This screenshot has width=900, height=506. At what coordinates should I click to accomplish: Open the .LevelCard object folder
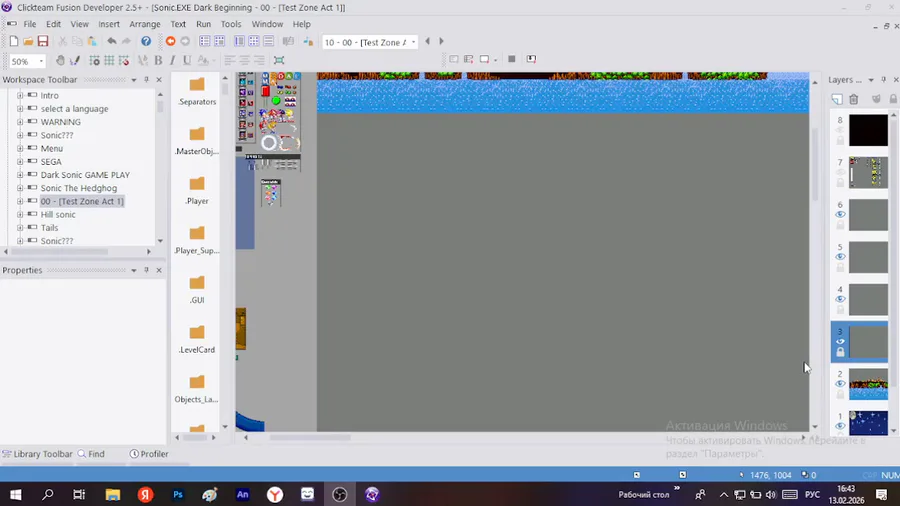(x=197, y=338)
